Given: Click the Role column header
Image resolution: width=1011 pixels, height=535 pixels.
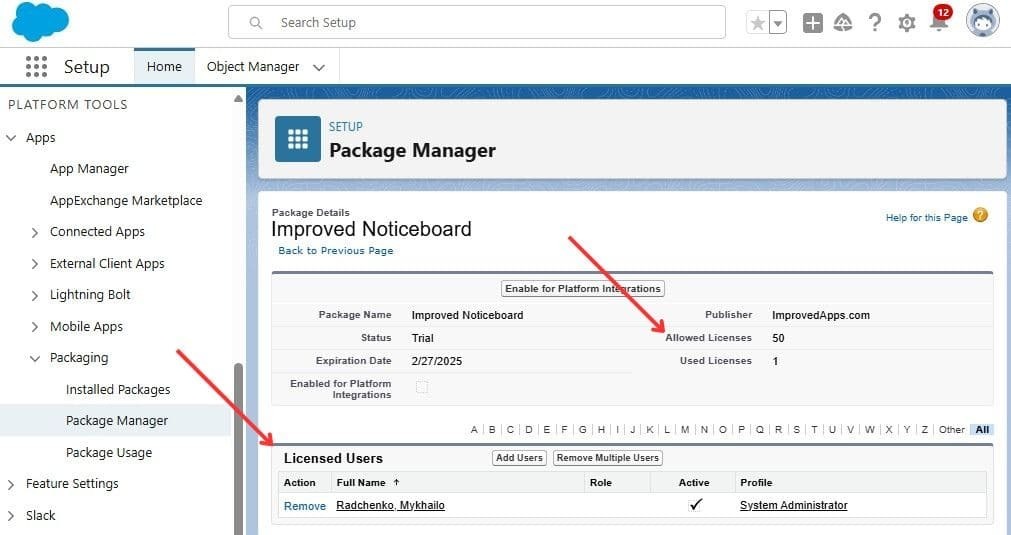Looking at the screenshot, I should tap(600, 482).
